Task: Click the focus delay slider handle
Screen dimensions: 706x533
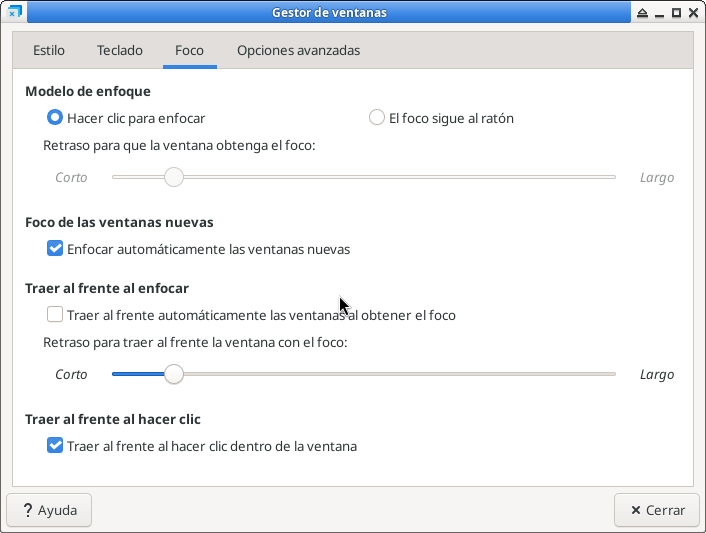Action: point(174,177)
